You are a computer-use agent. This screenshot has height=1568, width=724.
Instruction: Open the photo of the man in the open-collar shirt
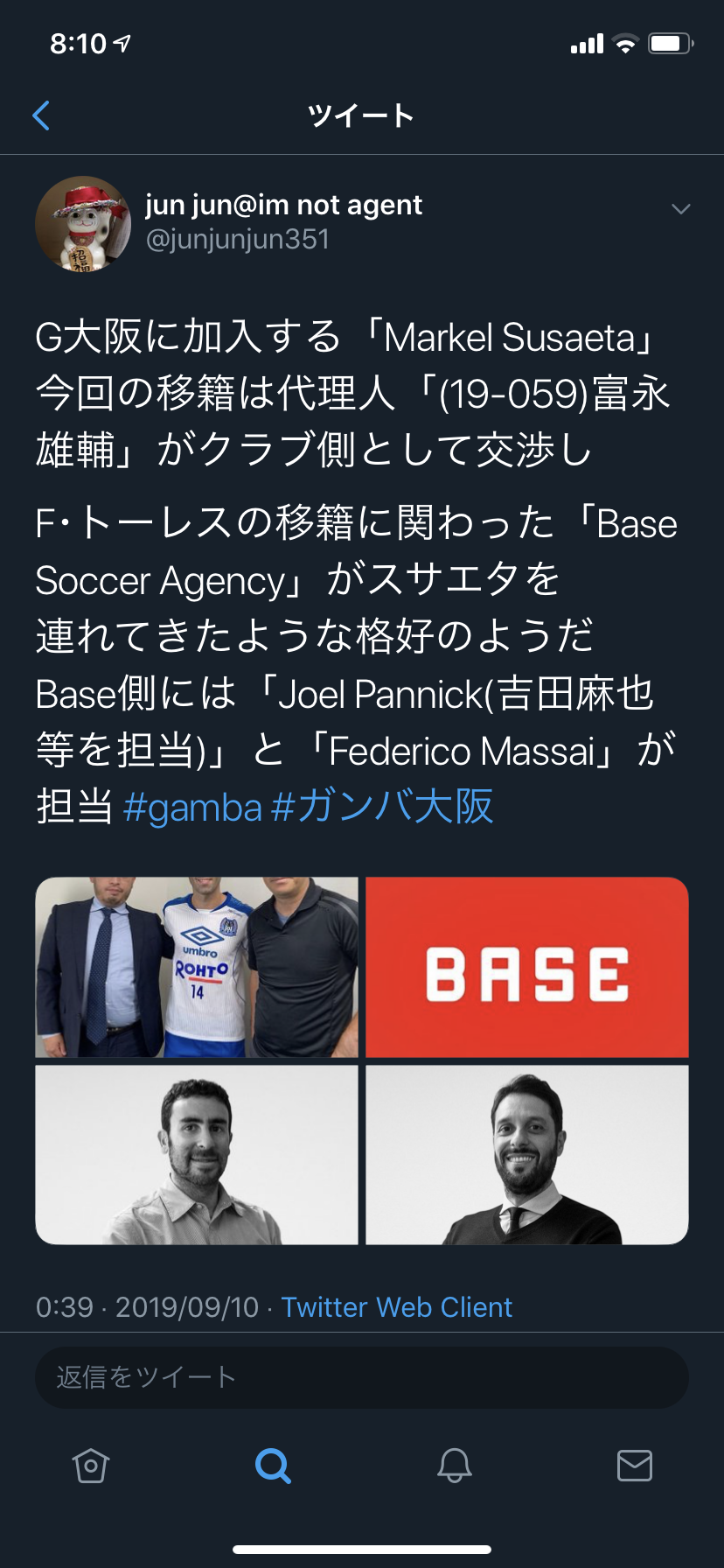click(x=197, y=1155)
